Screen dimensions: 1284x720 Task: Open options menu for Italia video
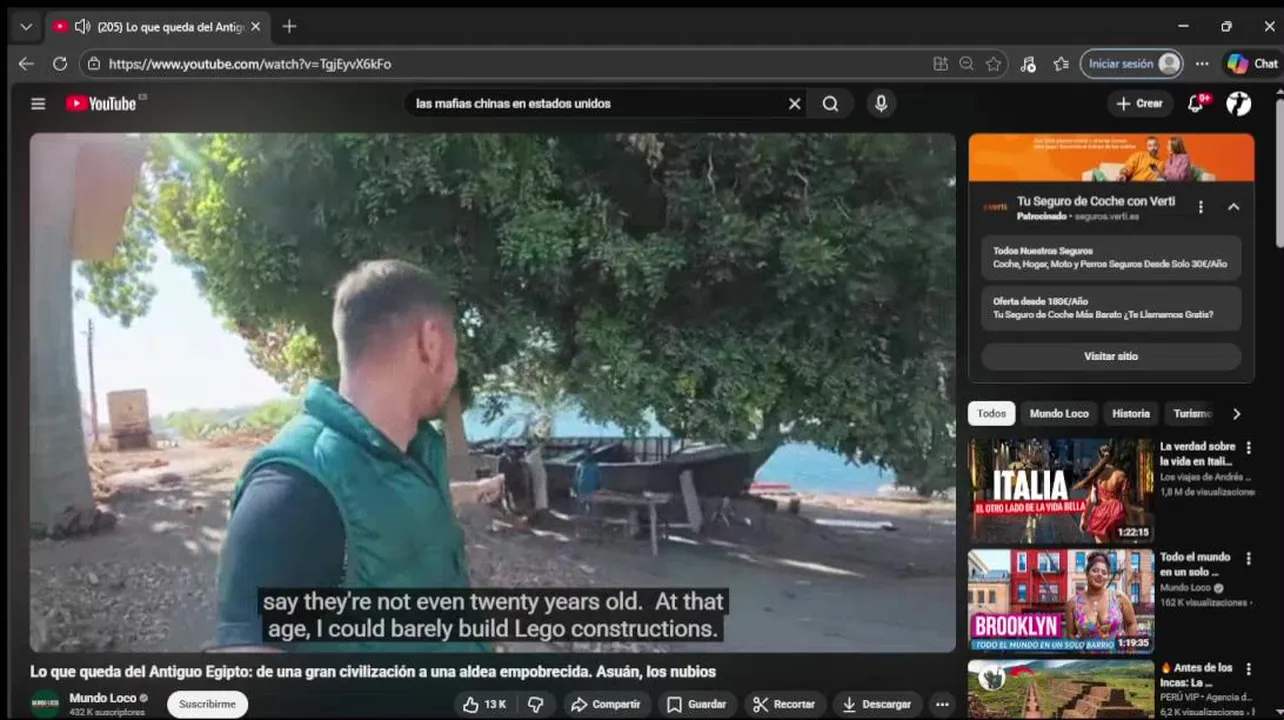1248,447
